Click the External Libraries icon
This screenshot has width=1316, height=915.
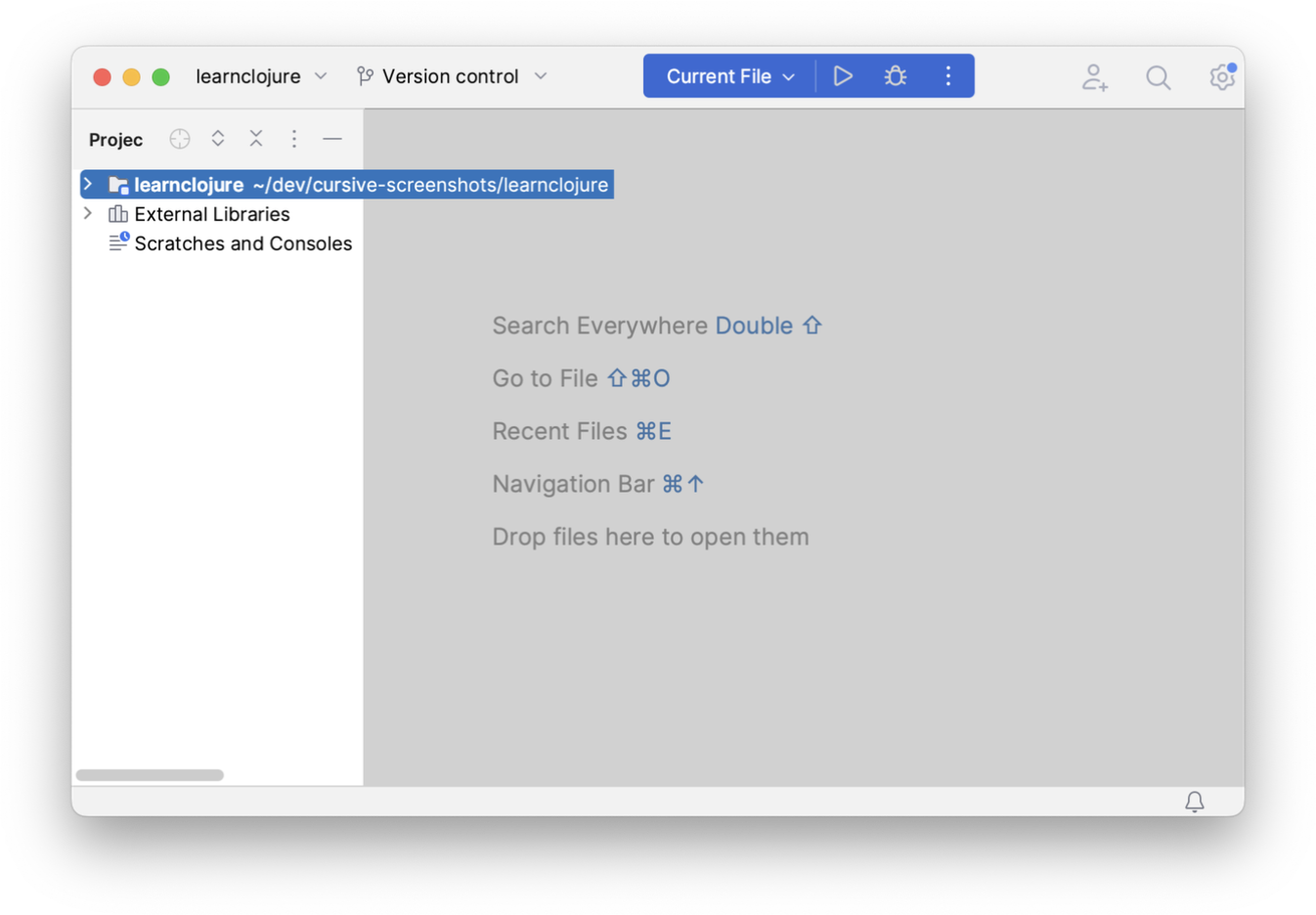click(x=118, y=214)
